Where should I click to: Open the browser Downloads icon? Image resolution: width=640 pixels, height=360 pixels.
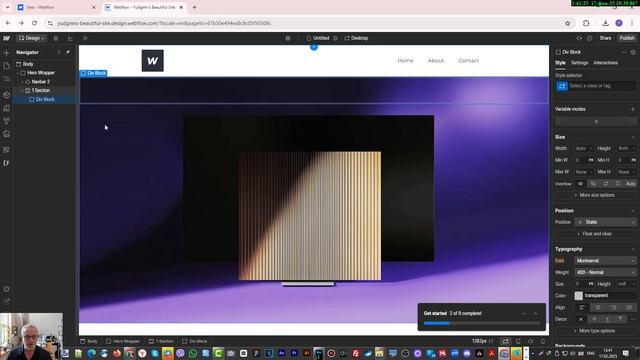pyautogui.click(x=605, y=23)
